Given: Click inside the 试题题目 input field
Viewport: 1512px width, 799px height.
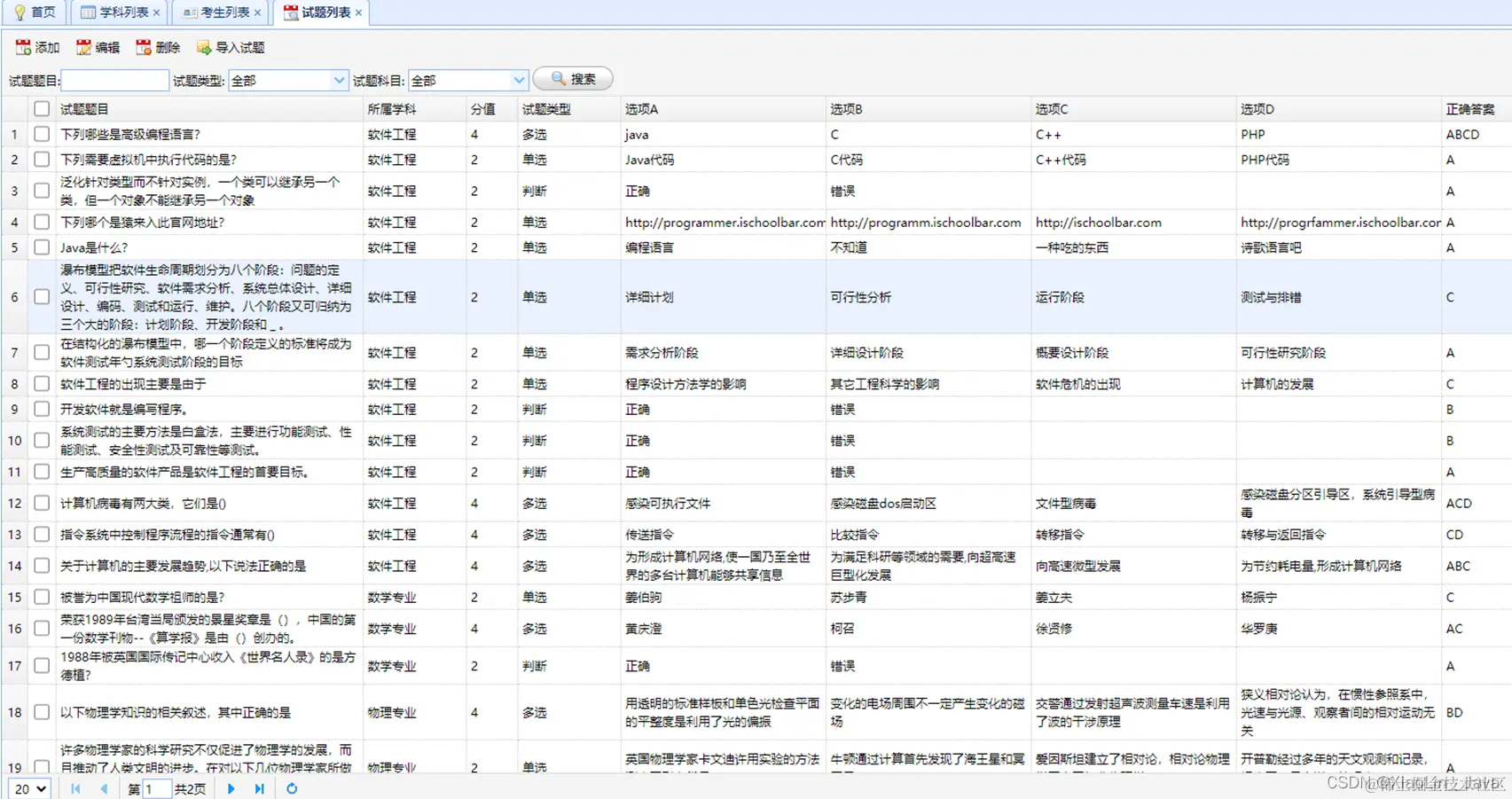Looking at the screenshot, I should pyautogui.click(x=114, y=80).
